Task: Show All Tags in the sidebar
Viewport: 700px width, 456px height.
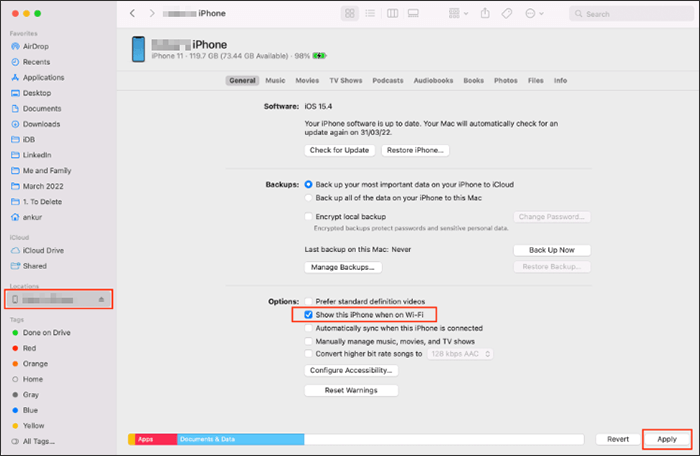Action: tap(38, 441)
